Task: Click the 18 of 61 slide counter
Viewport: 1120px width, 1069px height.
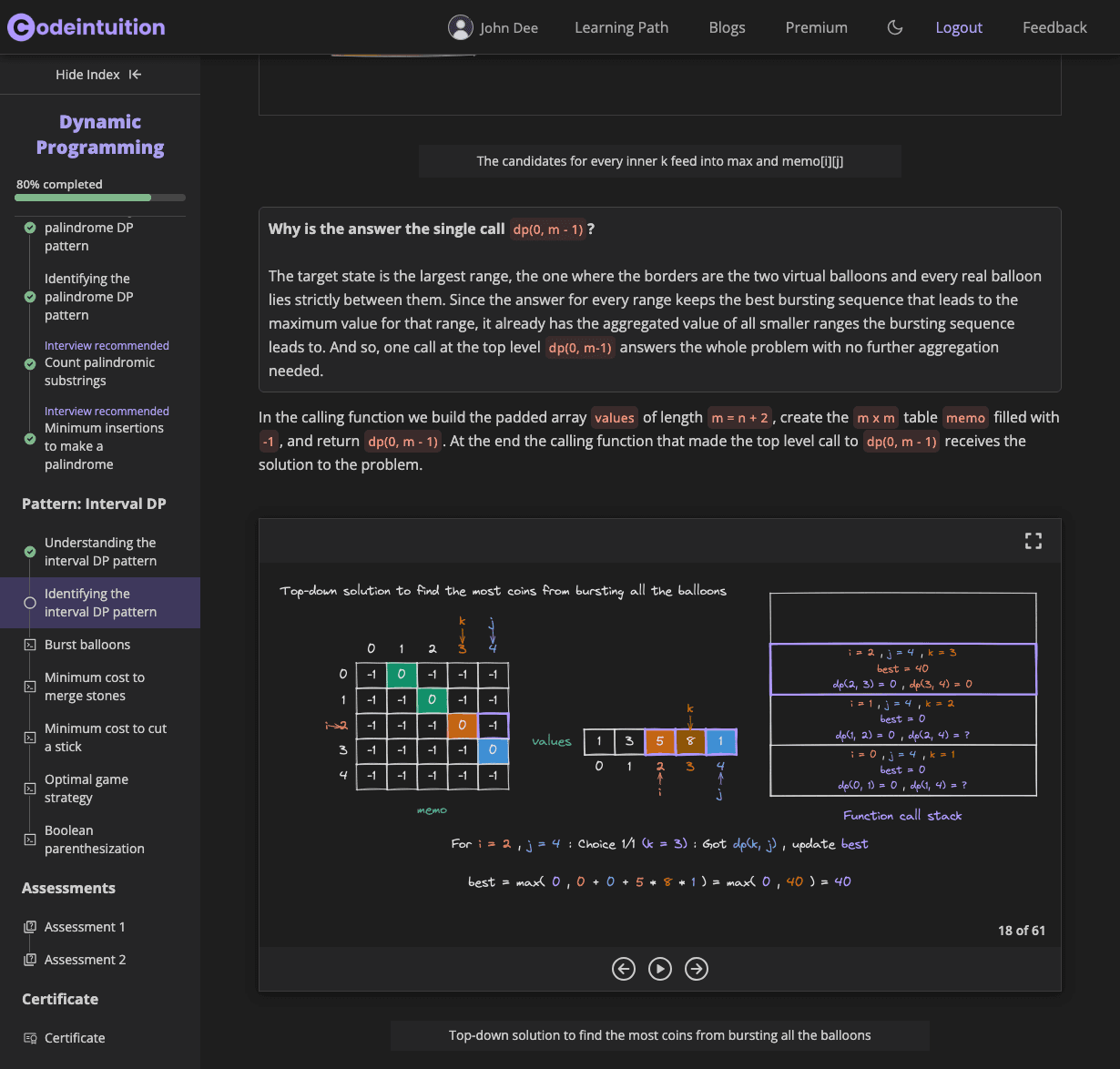Action: pyautogui.click(x=1022, y=931)
